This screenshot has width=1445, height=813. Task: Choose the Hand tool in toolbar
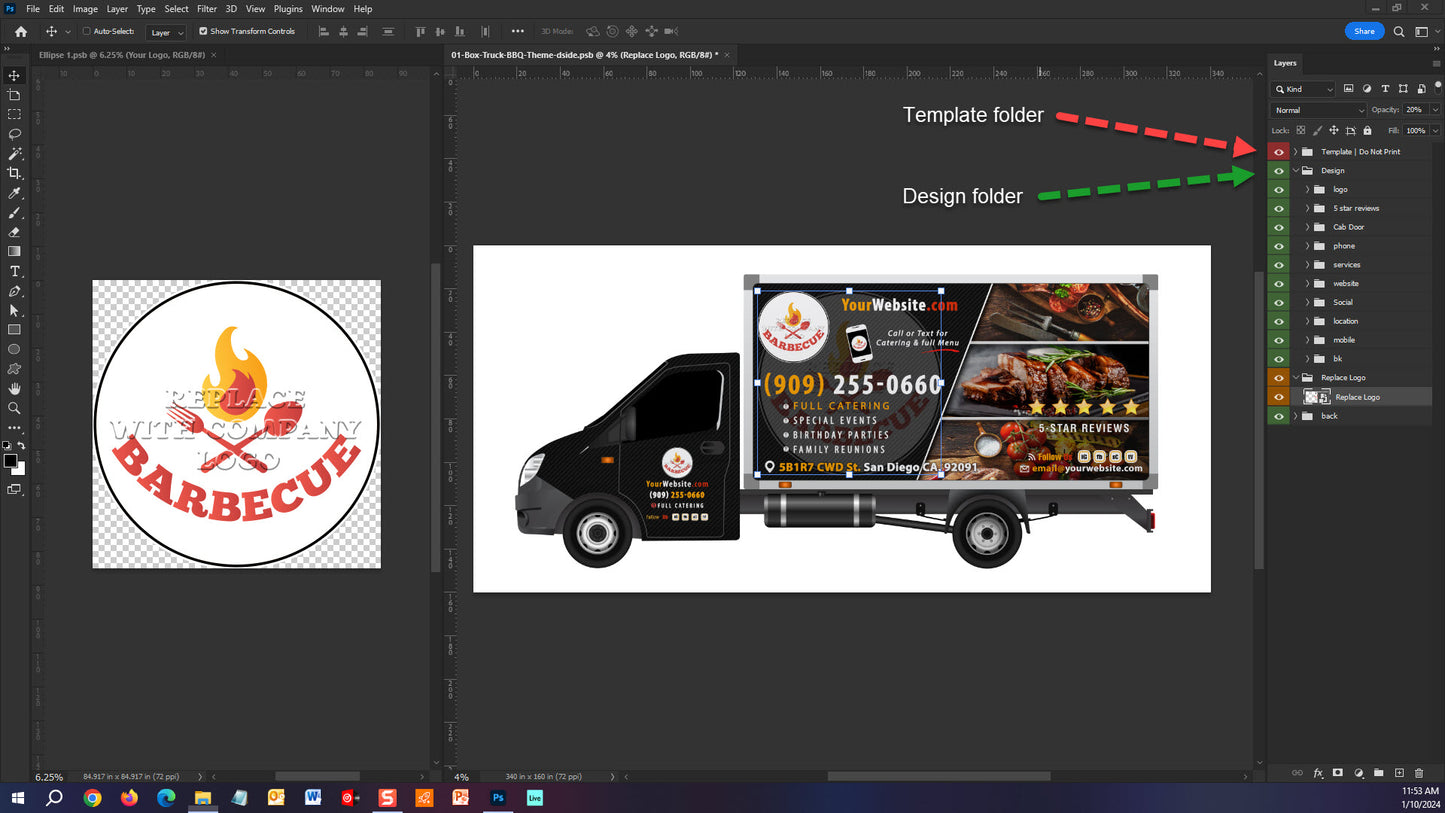(x=14, y=388)
